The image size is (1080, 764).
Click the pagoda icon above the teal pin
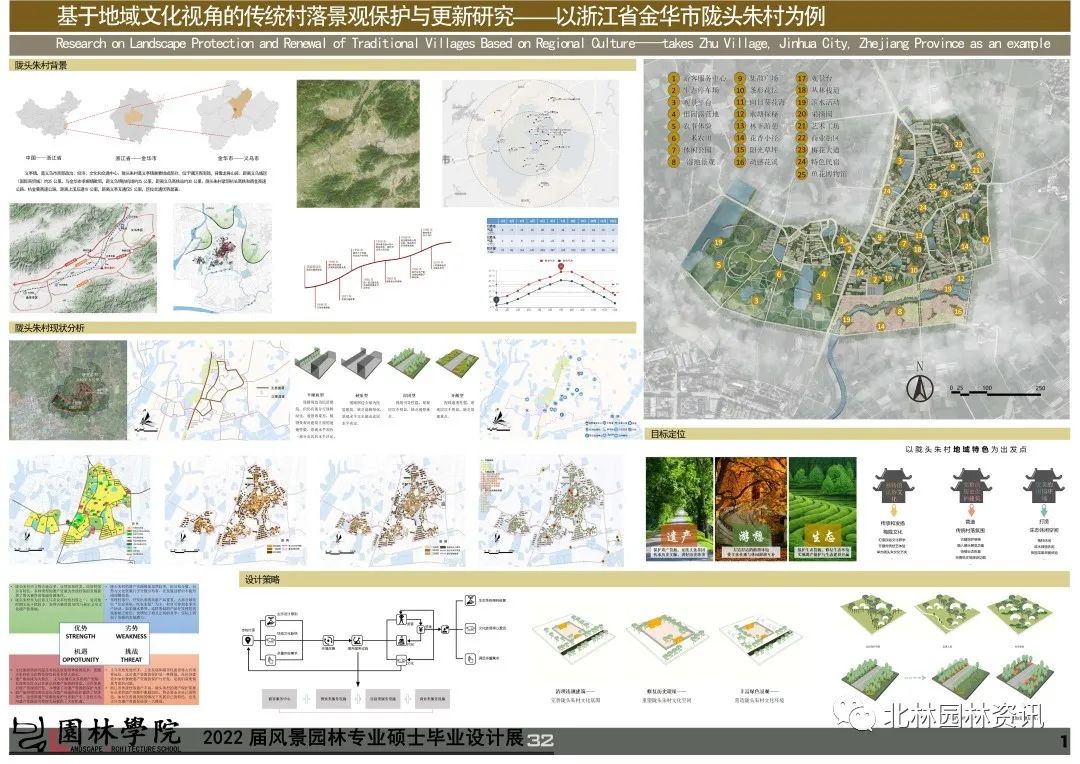click(1044, 486)
